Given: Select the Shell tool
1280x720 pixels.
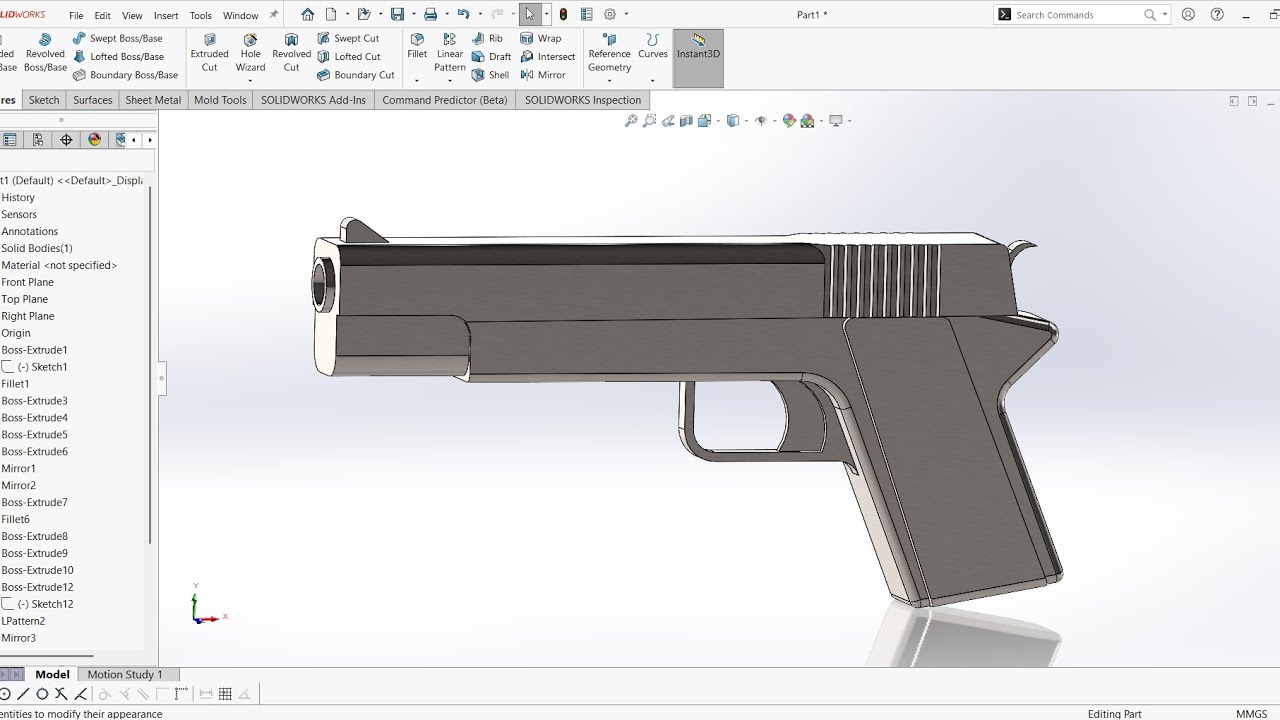Looking at the screenshot, I should (x=490, y=75).
